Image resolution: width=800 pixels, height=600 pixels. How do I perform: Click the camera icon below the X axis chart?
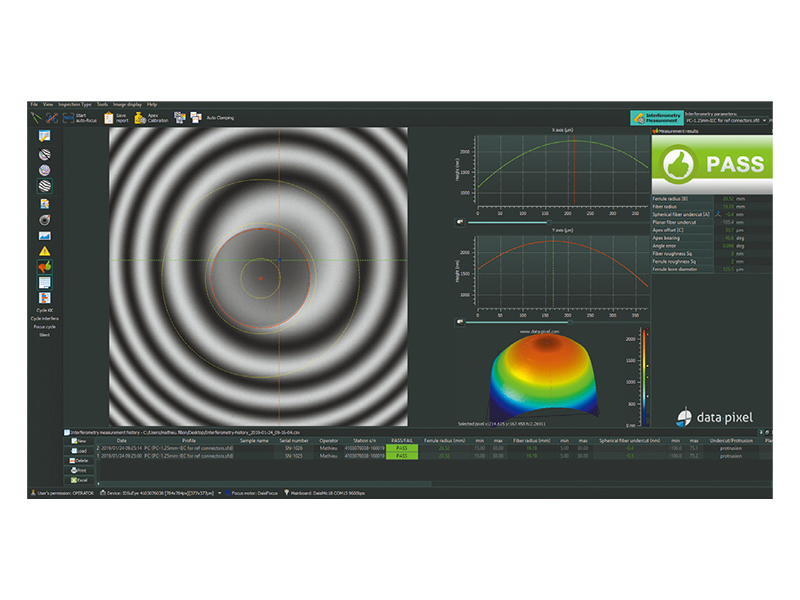pos(460,222)
